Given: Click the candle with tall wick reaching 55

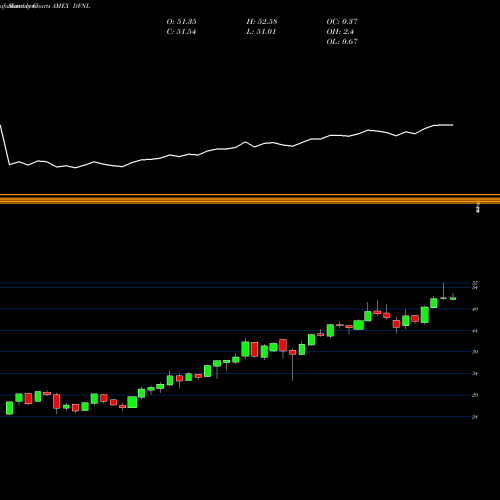Looking at the screenshot, I should pyautogui.click(x=443, y=291).
